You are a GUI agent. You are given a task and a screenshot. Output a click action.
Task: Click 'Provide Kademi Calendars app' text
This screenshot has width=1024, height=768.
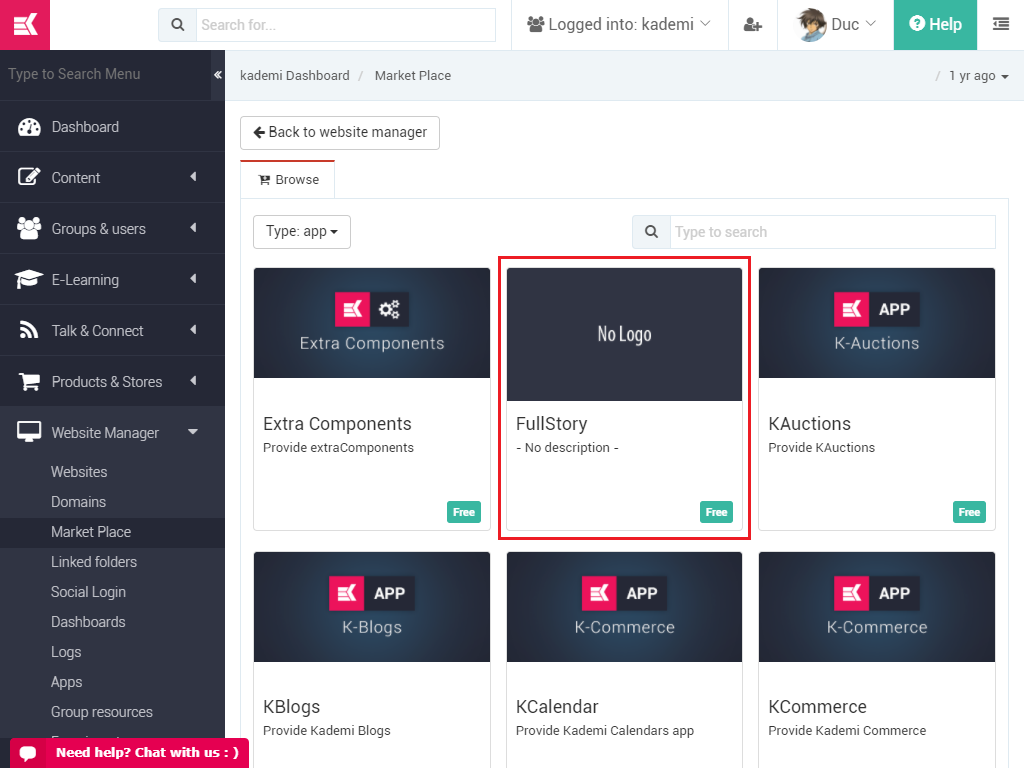605,730
